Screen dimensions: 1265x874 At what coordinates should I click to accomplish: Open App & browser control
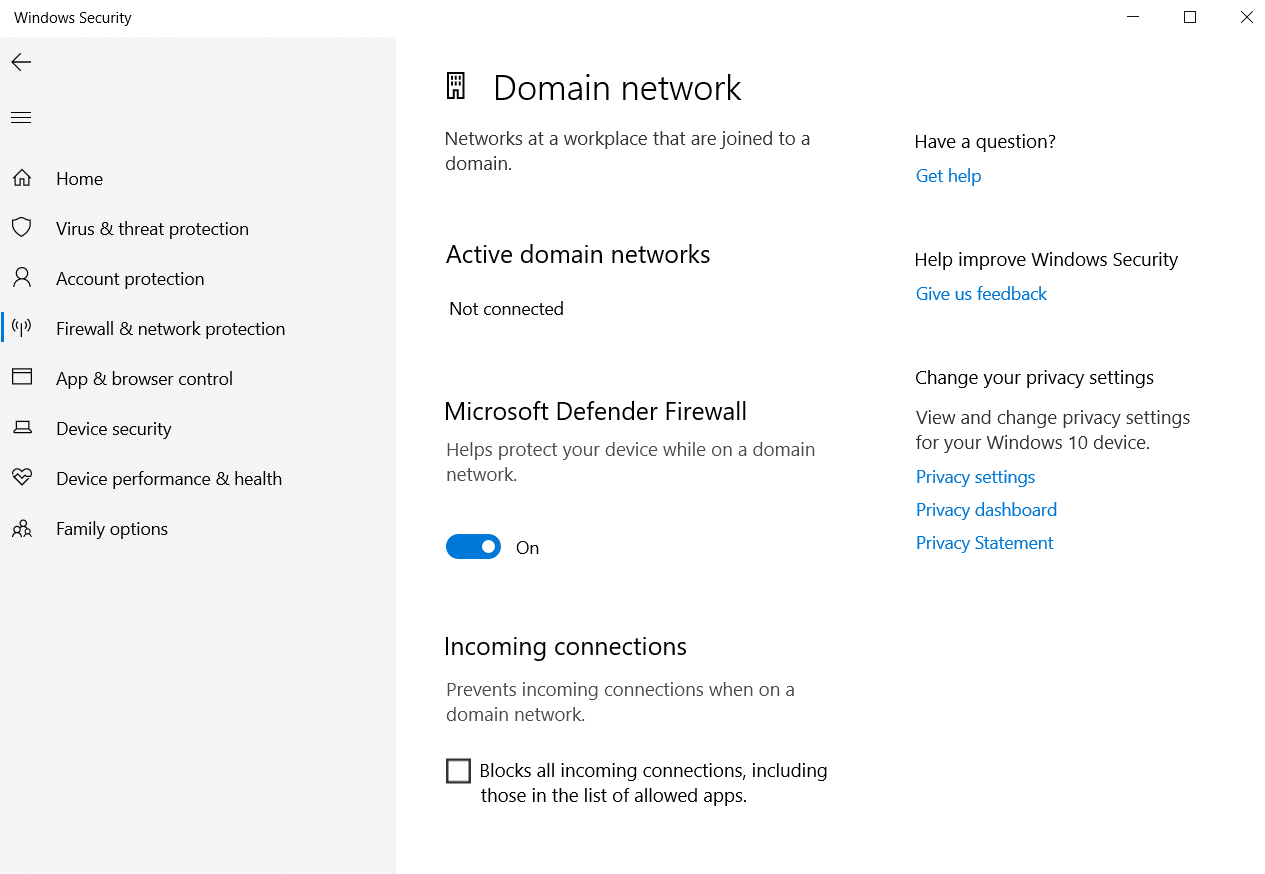click(x=144, y=378)
